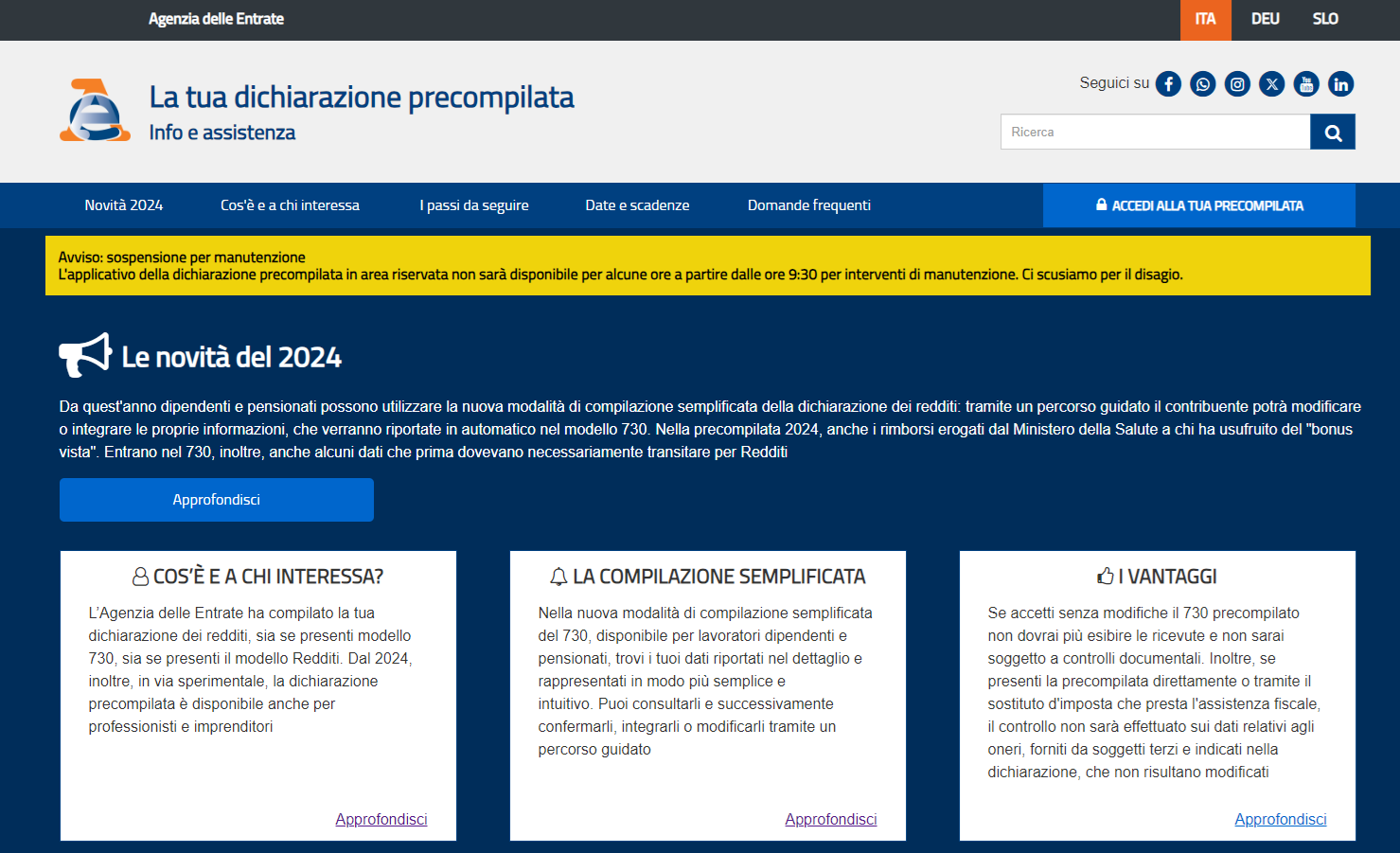The height and width of the screenshot is (853, 1400).
Task: Click Accedi alla tua precompilata button
Action: (x=1199, y=205)
